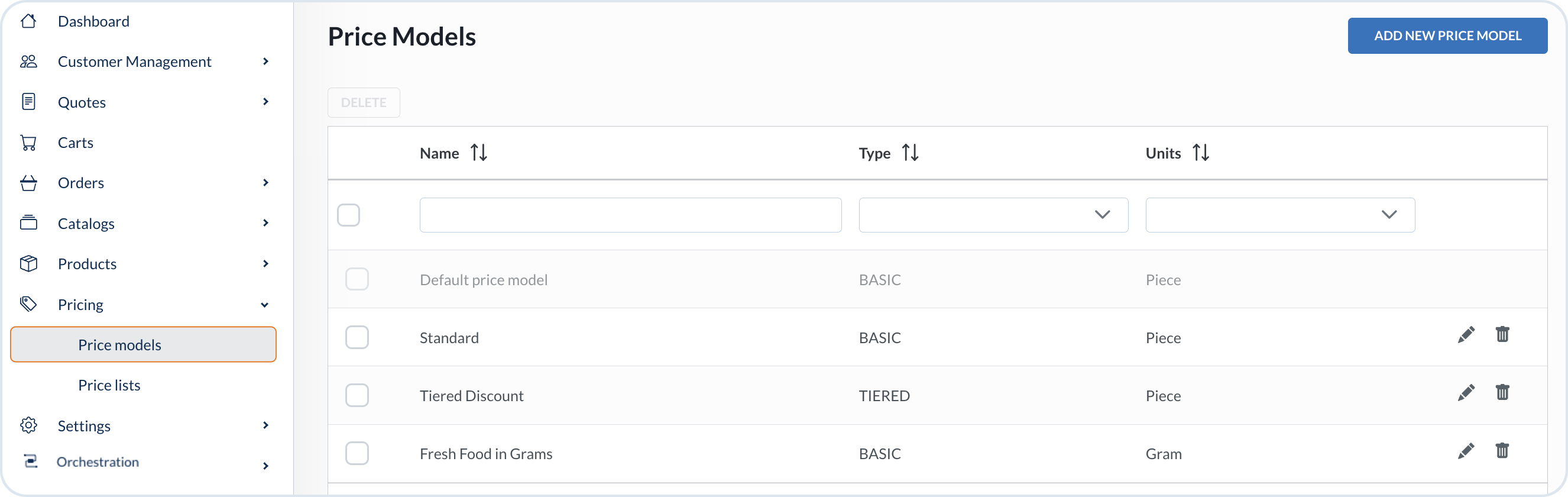
Task: Click the Name filter text field
Action: 630,215
